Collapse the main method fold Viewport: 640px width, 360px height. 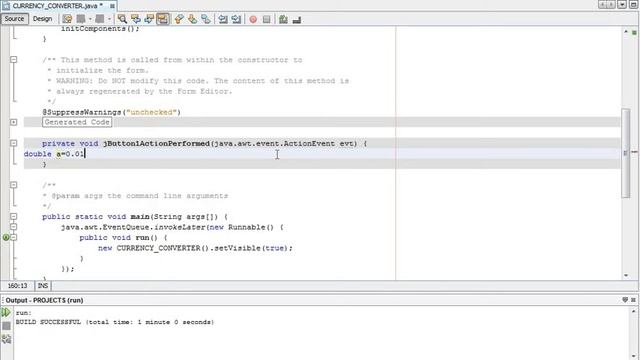(13, 216)
